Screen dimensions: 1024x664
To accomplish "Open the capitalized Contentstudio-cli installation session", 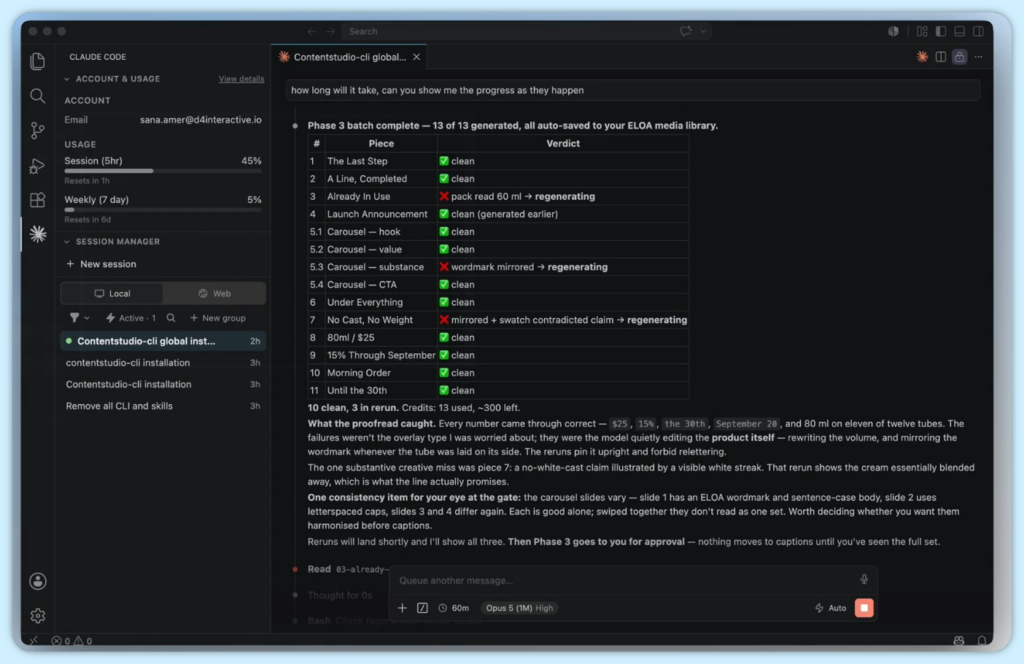I will click(x=163, y=384).
